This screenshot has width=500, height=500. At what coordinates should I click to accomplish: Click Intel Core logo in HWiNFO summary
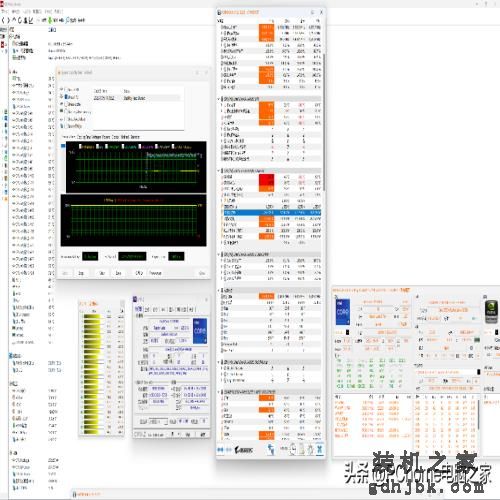tap(343, 312)
